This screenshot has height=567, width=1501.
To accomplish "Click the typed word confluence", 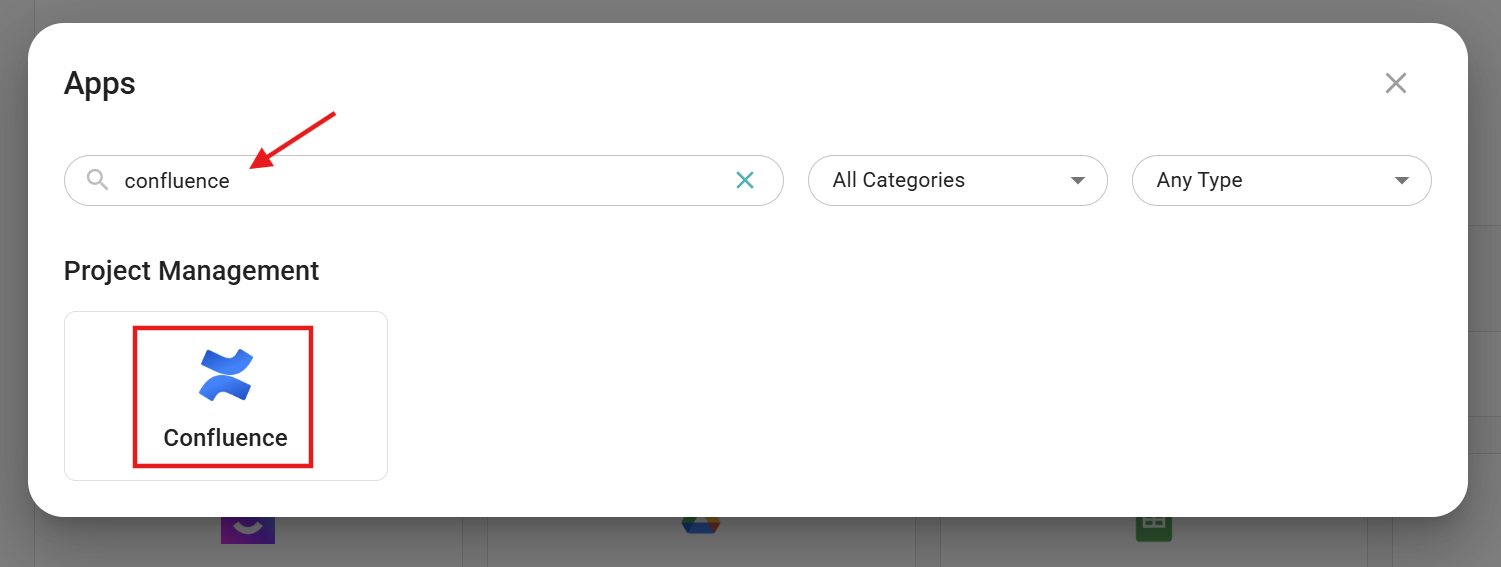I will coord(177,181).
